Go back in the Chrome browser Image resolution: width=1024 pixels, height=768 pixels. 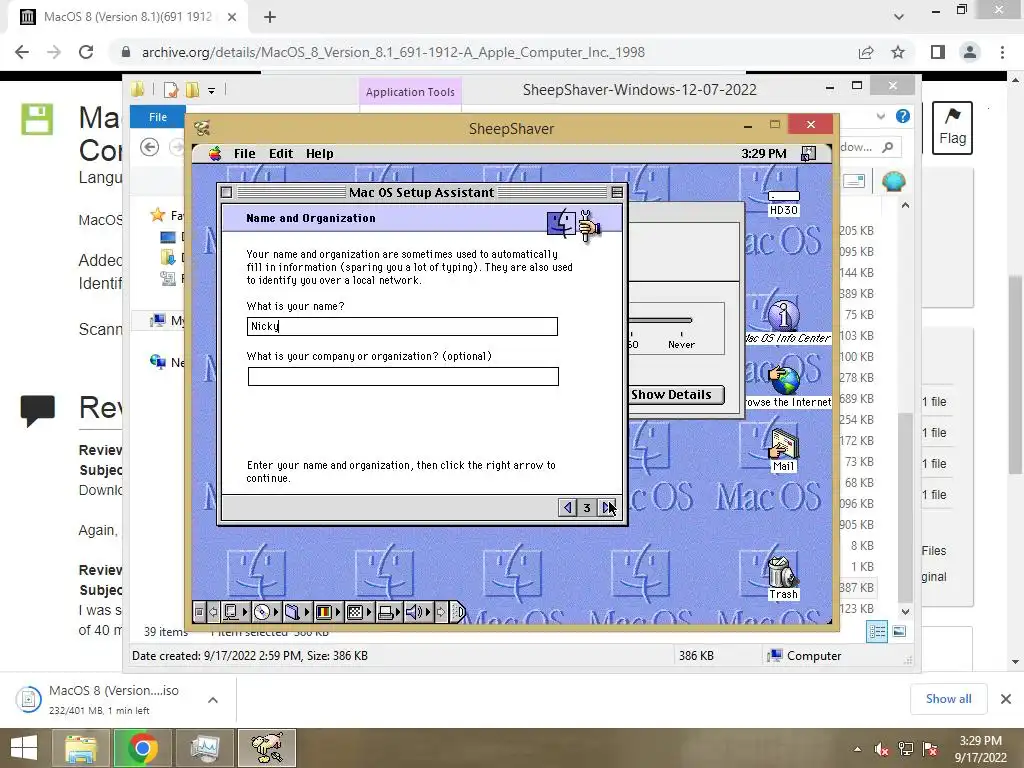tap(22, 52)
